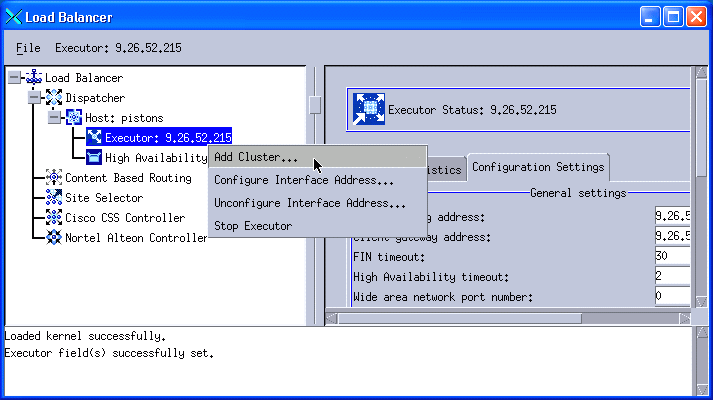Click the Dispatcher node icon

(x=54, y=98)
